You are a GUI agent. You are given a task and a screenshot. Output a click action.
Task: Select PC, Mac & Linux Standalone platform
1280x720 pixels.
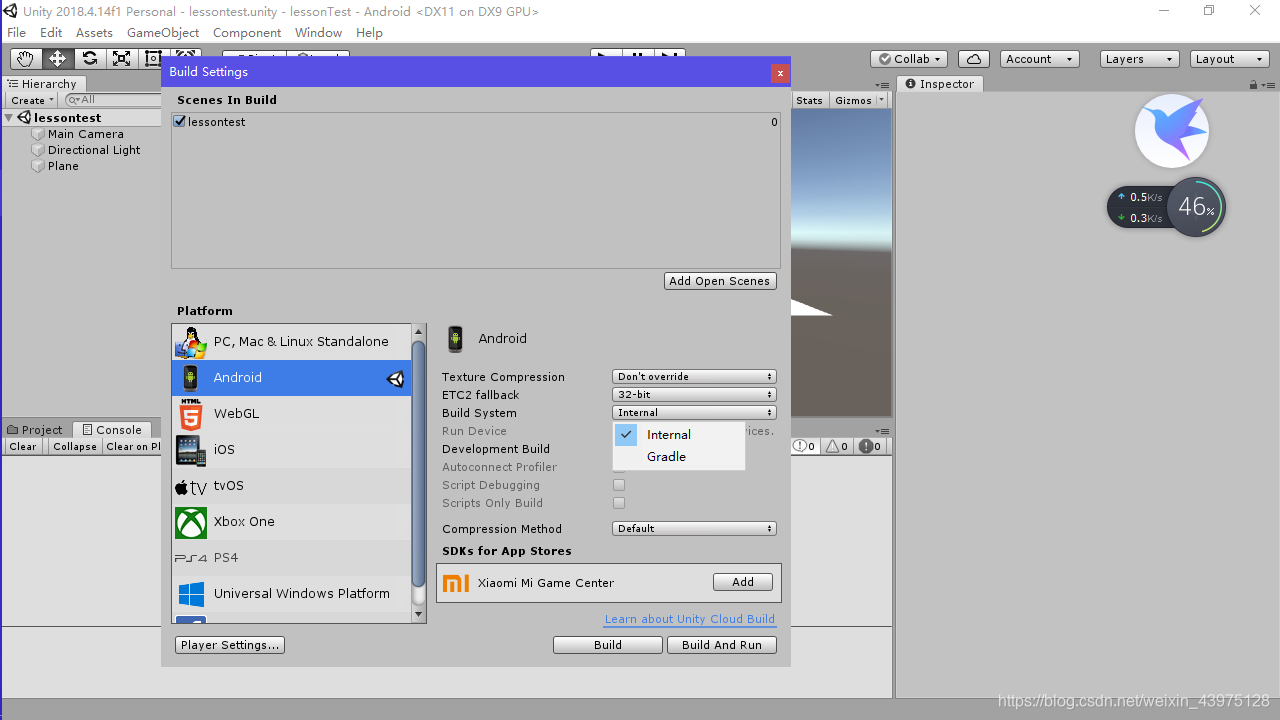click(x=291, y=342)
